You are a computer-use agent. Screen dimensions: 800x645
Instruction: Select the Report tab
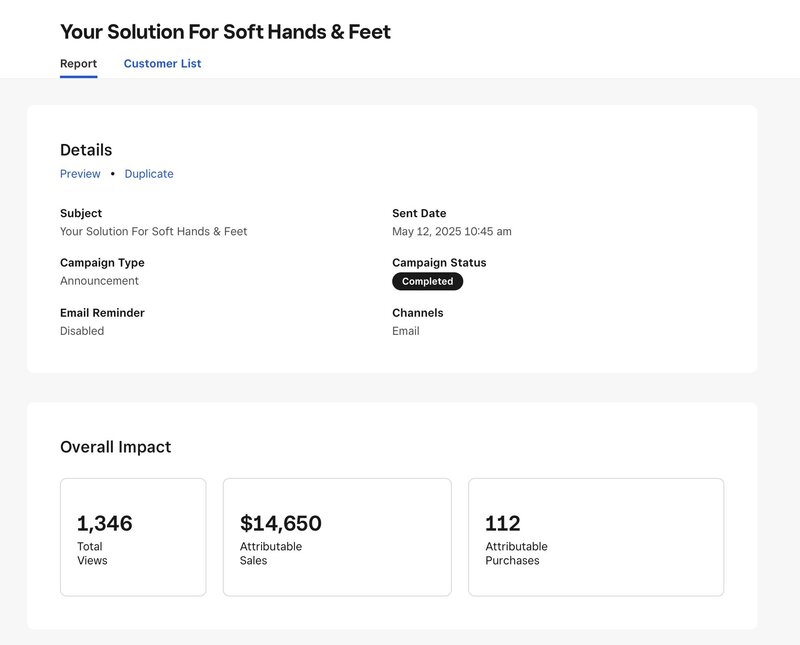(x=79, y=64)
